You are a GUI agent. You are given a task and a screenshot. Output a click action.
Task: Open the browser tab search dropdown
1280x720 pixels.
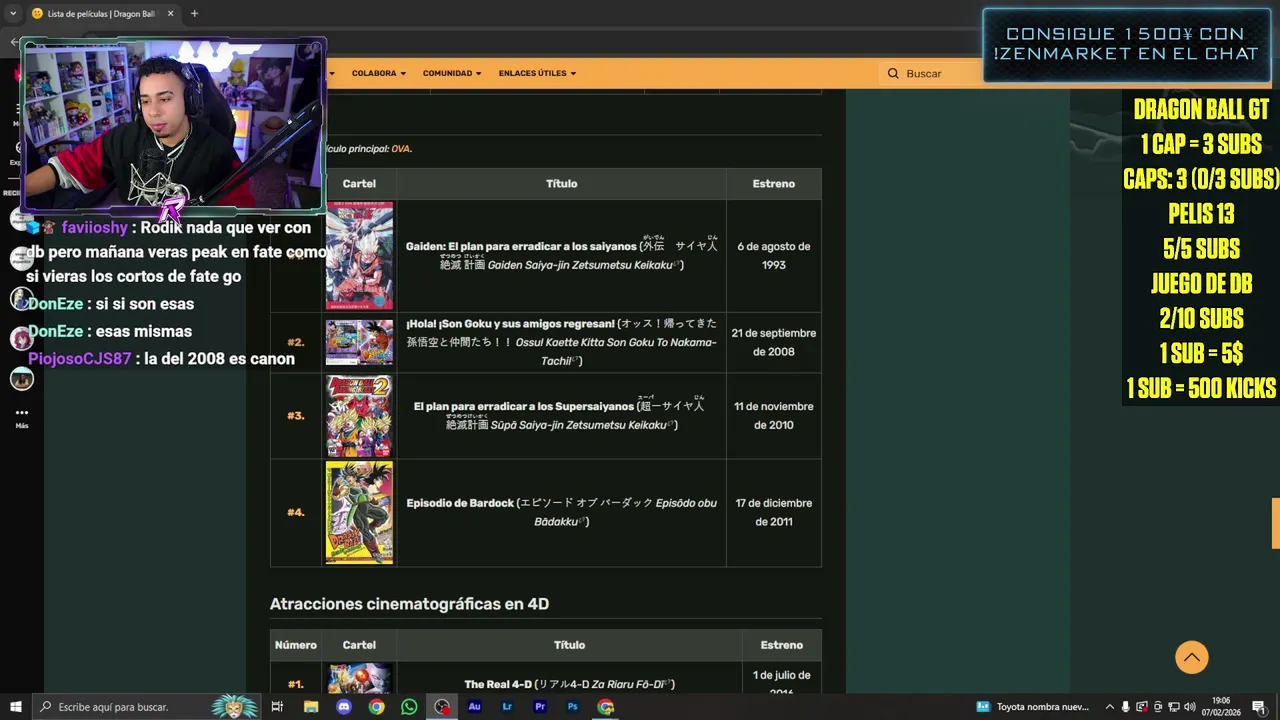click(x=12, y=13)
